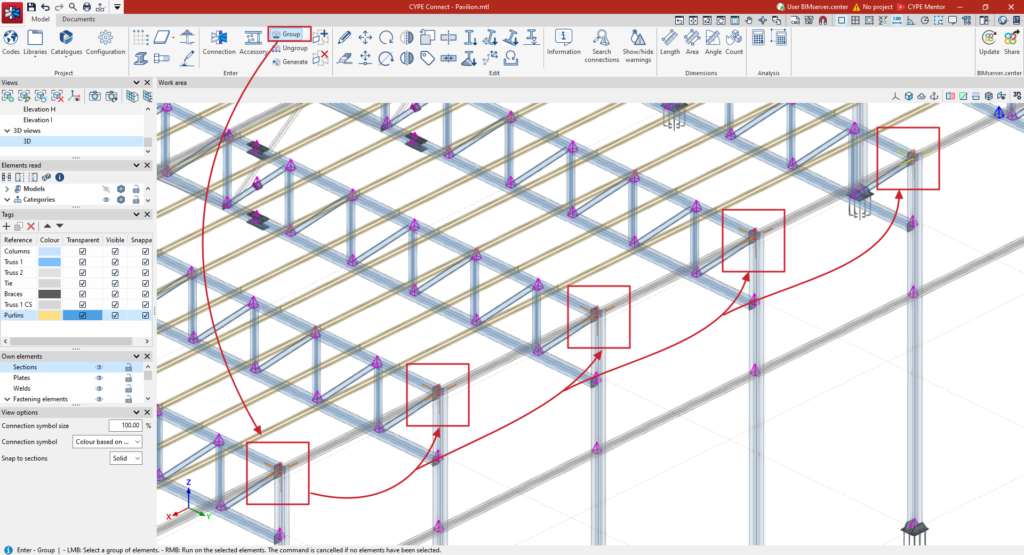The image size is (1024, 555).
Task: Open the Catalogues tool
Action: tap(66, 42)
